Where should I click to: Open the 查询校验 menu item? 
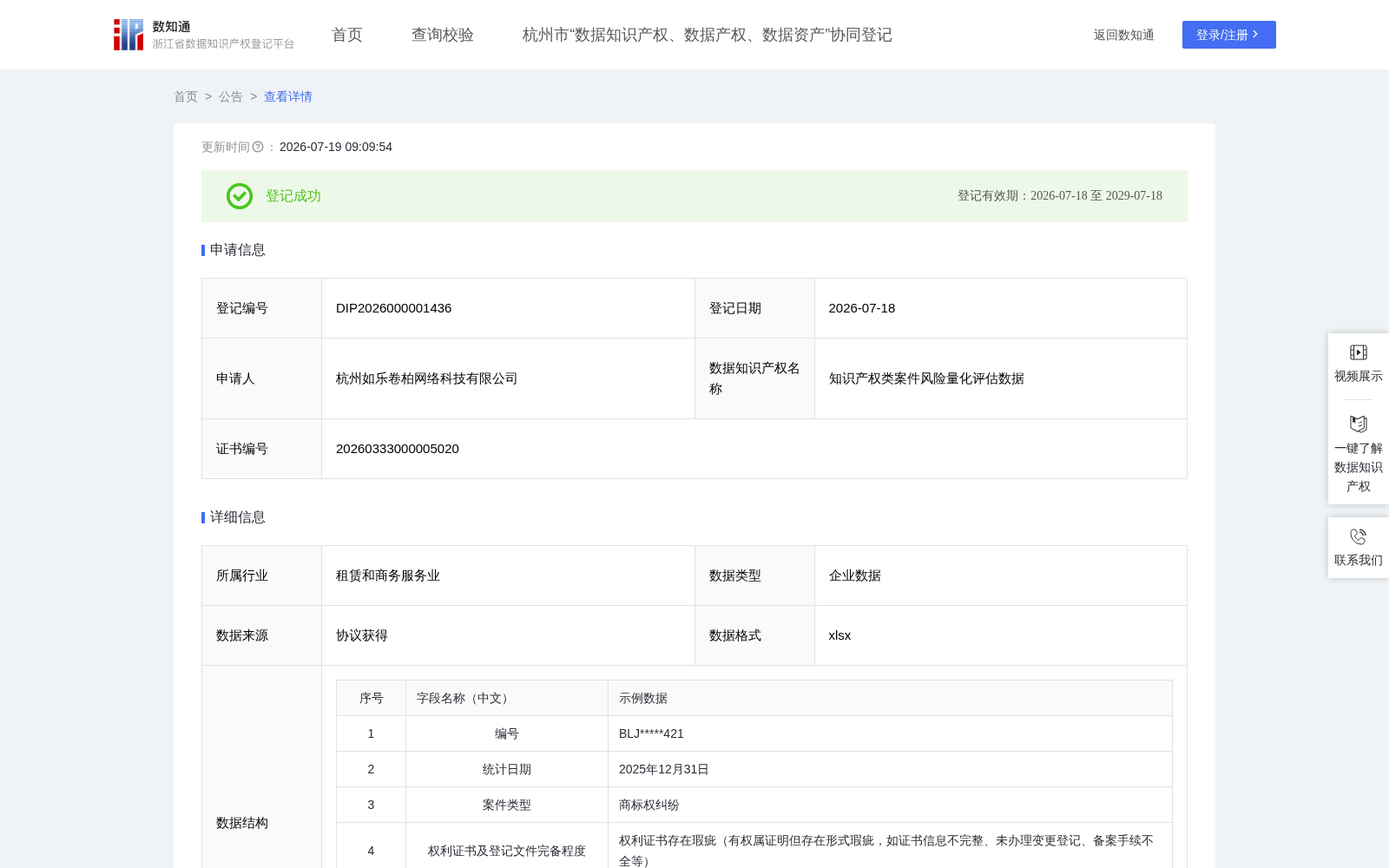(443, 35)
